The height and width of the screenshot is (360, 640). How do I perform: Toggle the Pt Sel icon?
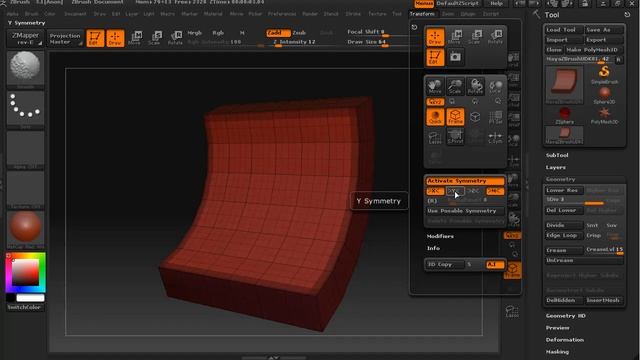(495, 117)
